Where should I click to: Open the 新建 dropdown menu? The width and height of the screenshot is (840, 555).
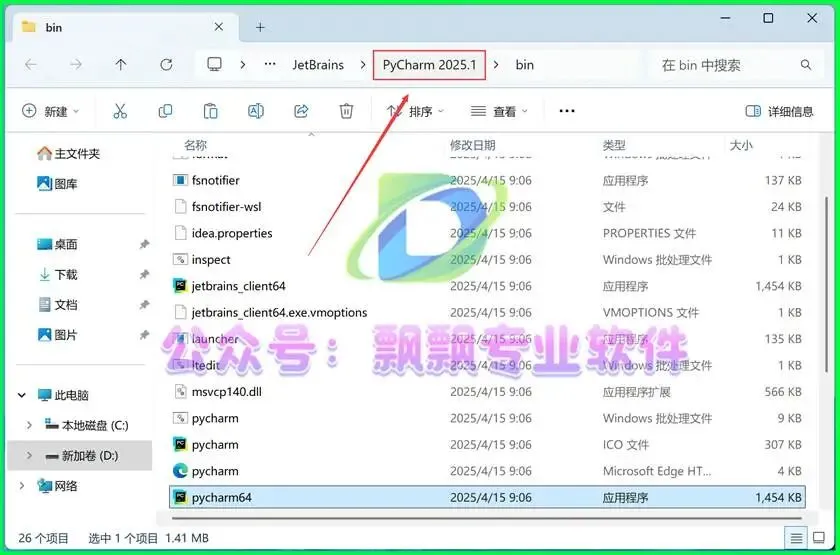point(51,111)
